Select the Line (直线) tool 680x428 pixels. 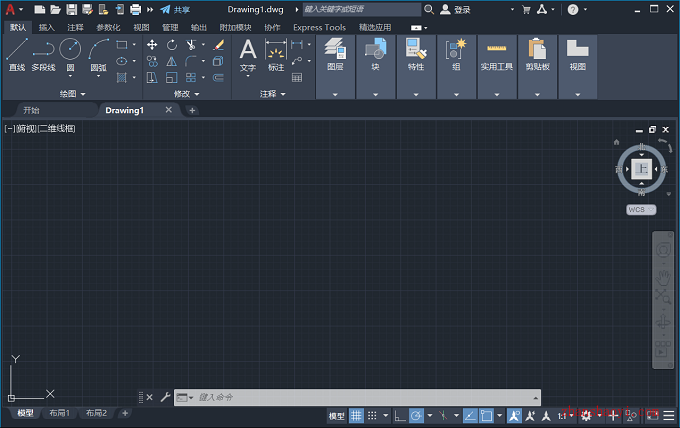click(x=17, y=55)
